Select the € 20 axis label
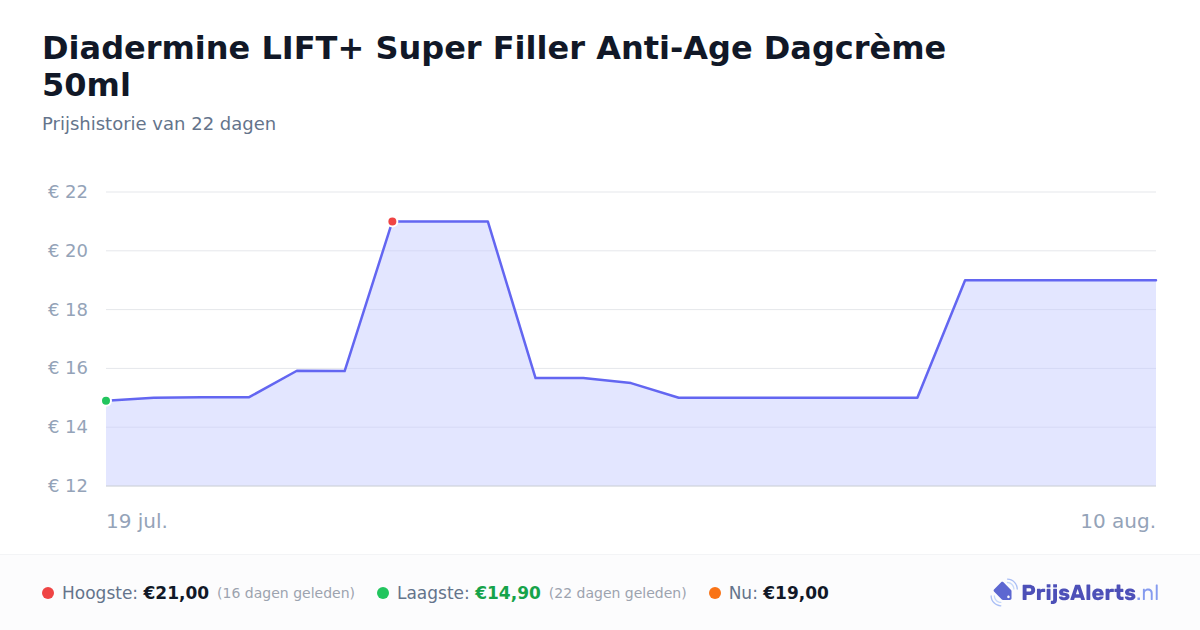This screenshot has width=1200, height=630. coord(68,251)
